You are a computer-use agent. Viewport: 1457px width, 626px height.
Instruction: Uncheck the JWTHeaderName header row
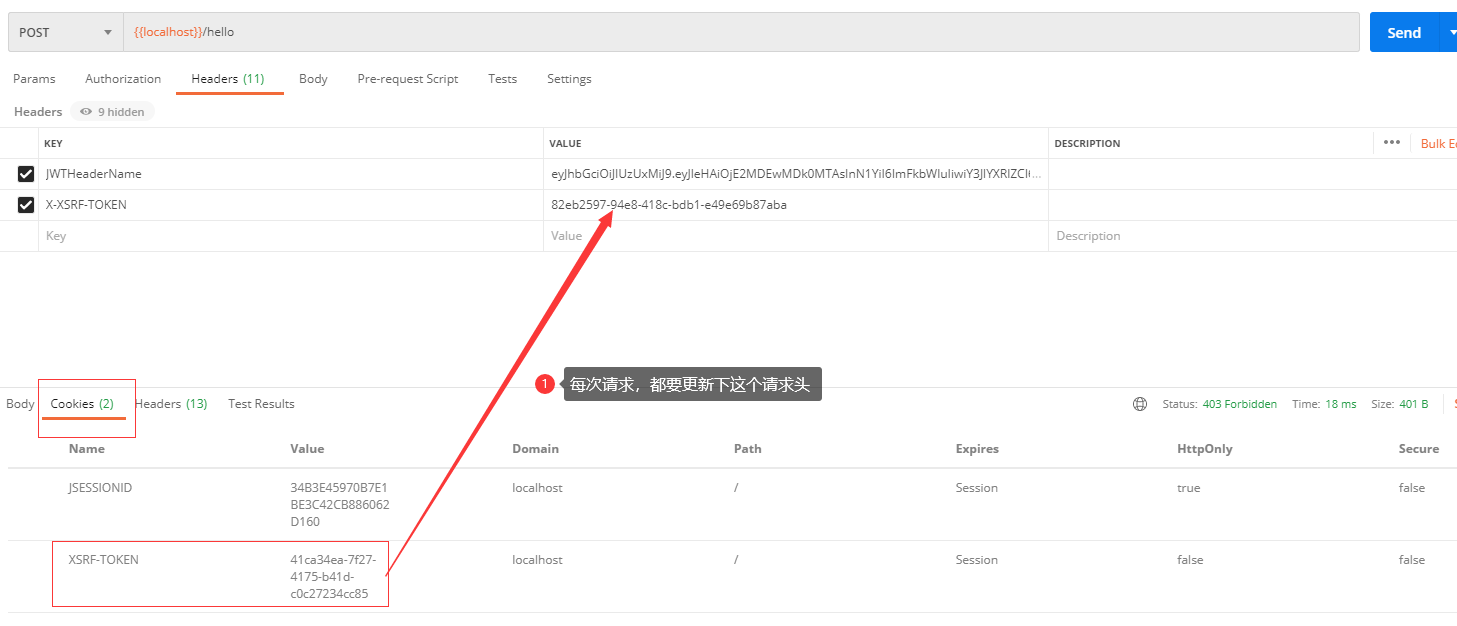pos(25,173)
